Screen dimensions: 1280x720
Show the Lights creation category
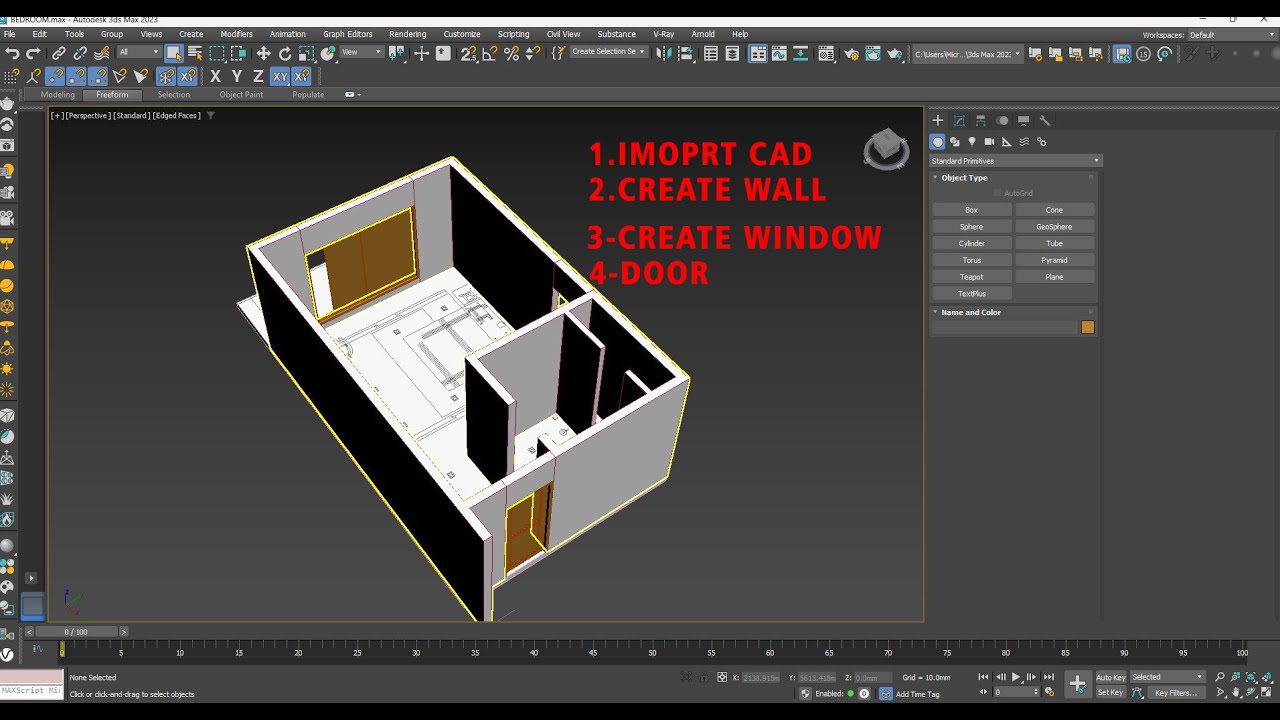pyautogui.click(x=972, y=142)
